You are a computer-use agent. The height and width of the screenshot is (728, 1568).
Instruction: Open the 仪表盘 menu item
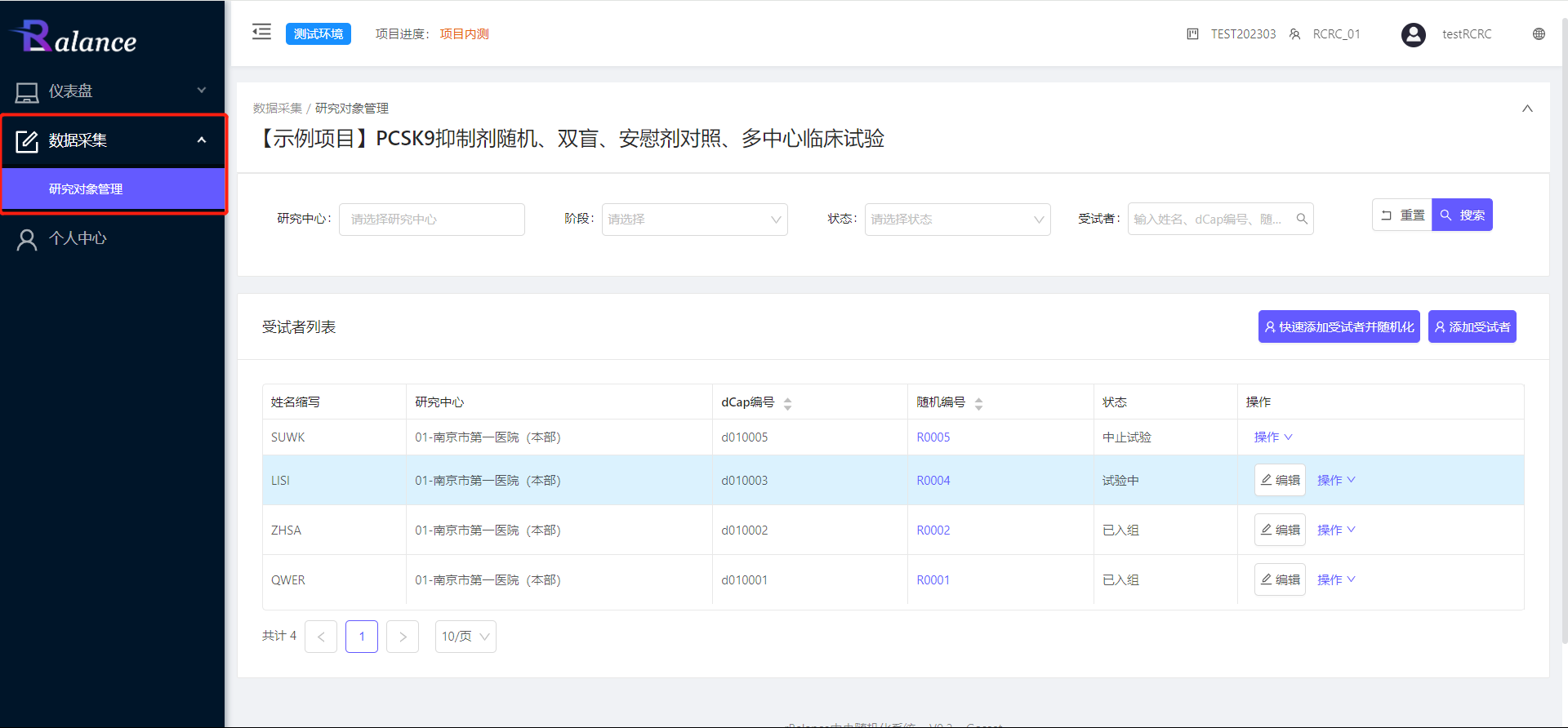(113, 91)
